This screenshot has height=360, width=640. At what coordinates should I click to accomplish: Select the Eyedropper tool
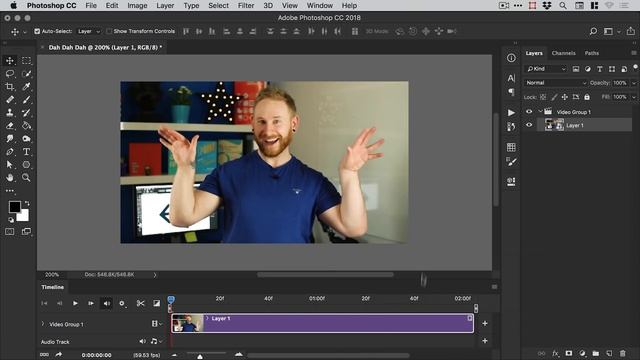point(26,87)
